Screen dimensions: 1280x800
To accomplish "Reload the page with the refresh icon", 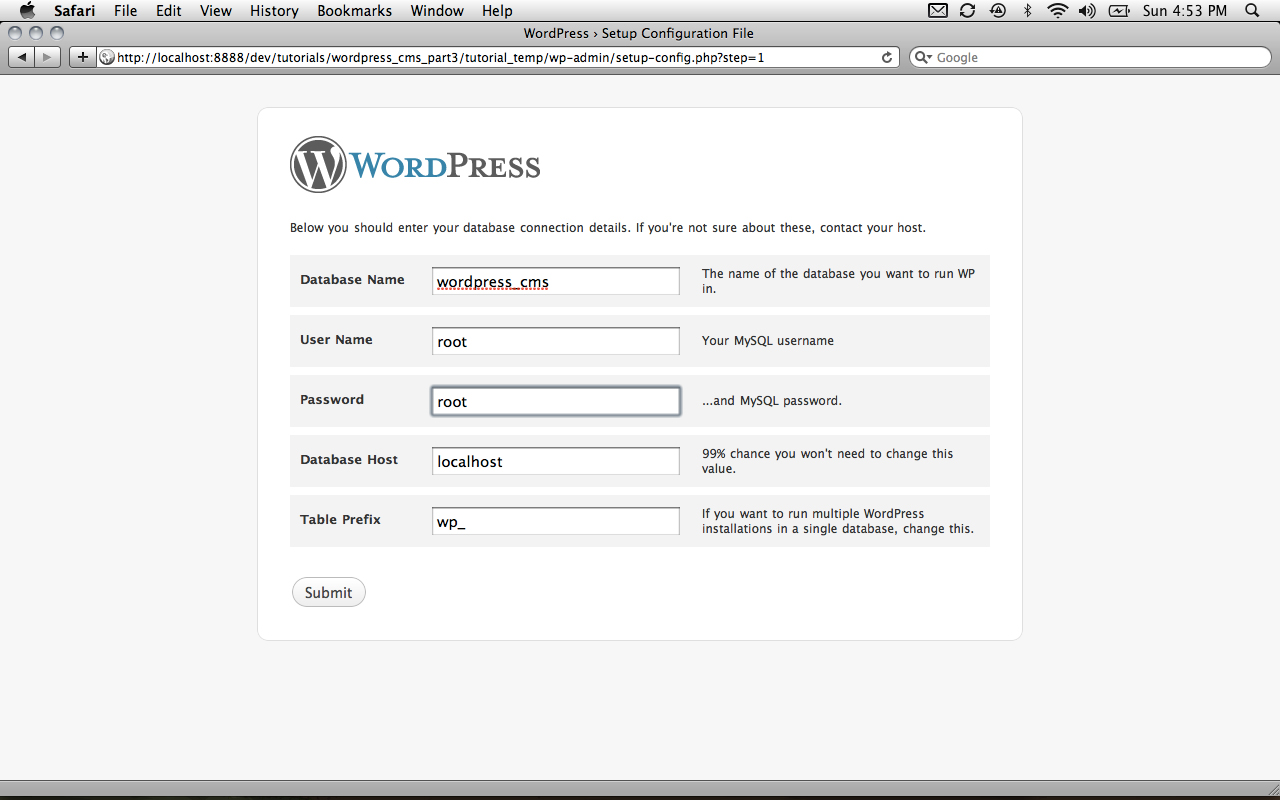I will click(886, 57).
